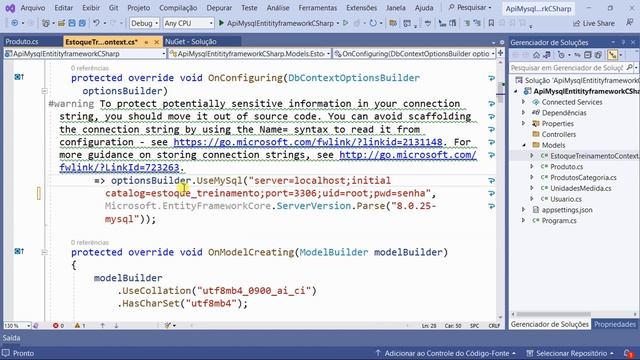Open the Depurar menu
This screenshot has width=640, height=360.
click(x=219, y=8)
